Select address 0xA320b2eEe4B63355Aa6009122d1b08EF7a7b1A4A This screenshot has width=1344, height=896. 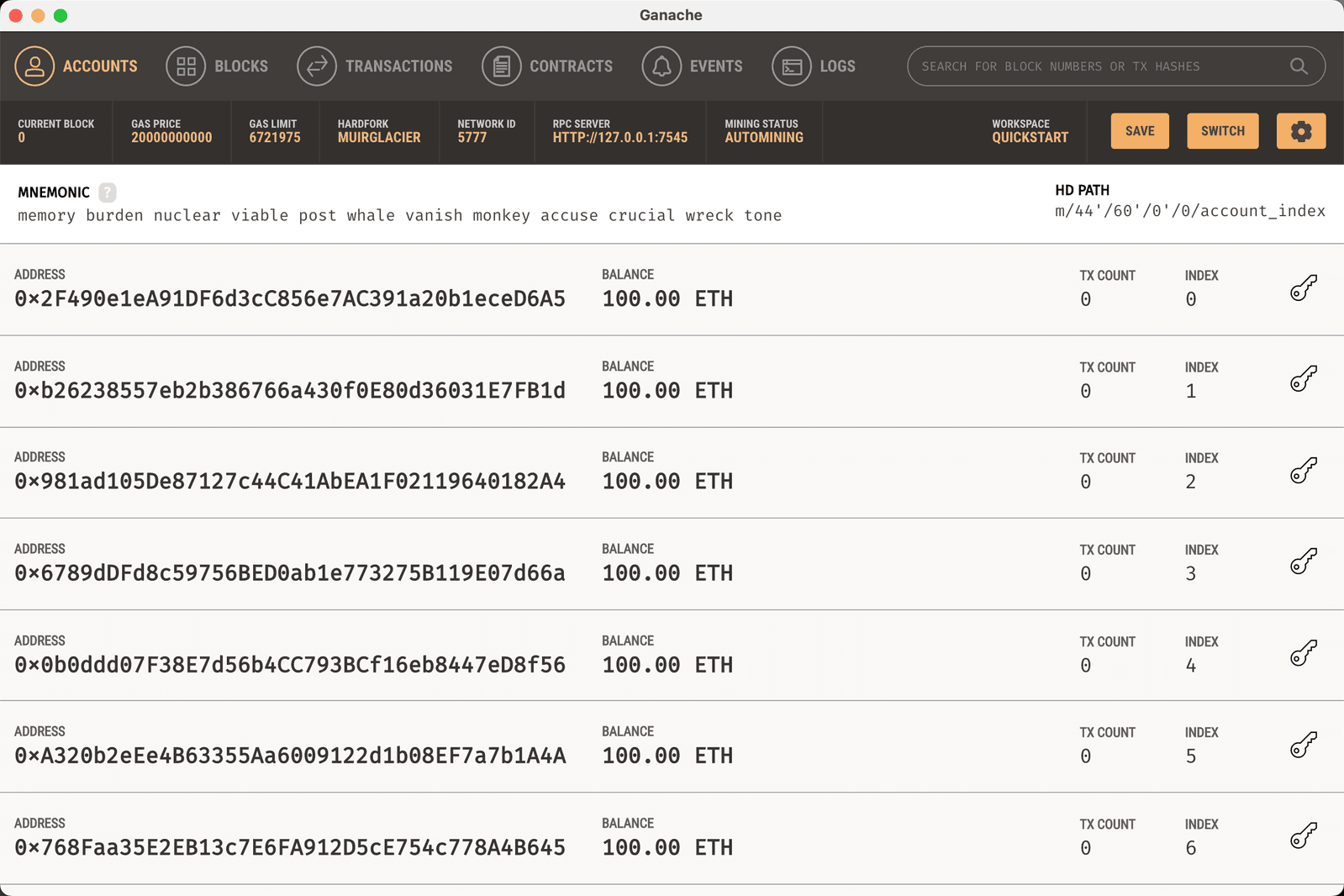click(x=290, y=756)
